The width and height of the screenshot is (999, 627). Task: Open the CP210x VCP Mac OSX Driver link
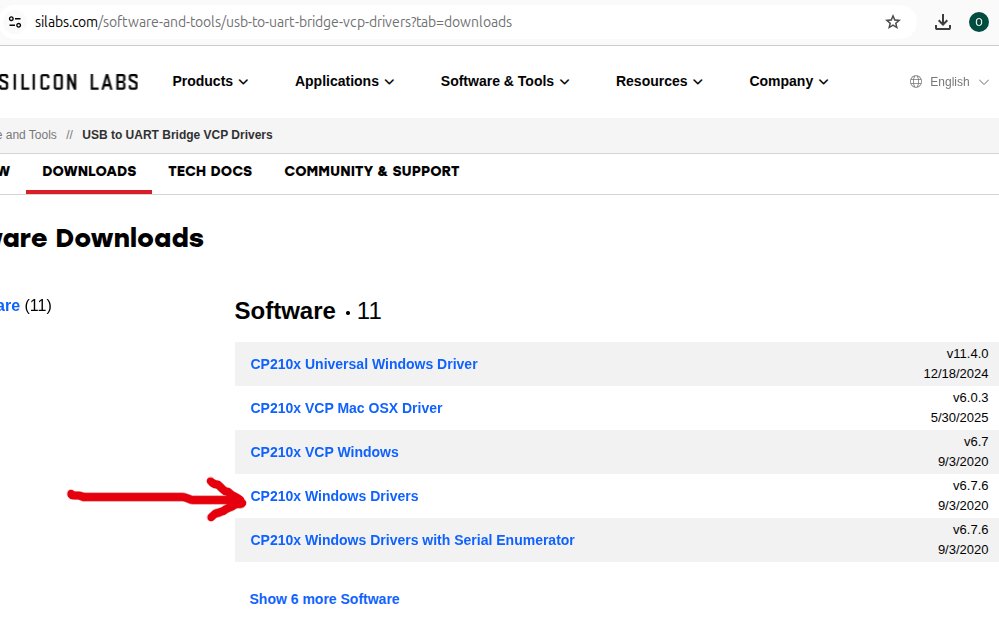click(x=346, y=408)
